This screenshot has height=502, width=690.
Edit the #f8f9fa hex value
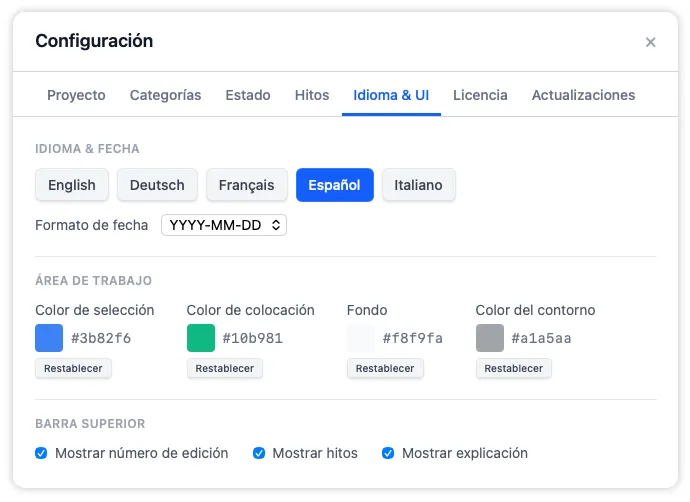[x=413, y=338]
